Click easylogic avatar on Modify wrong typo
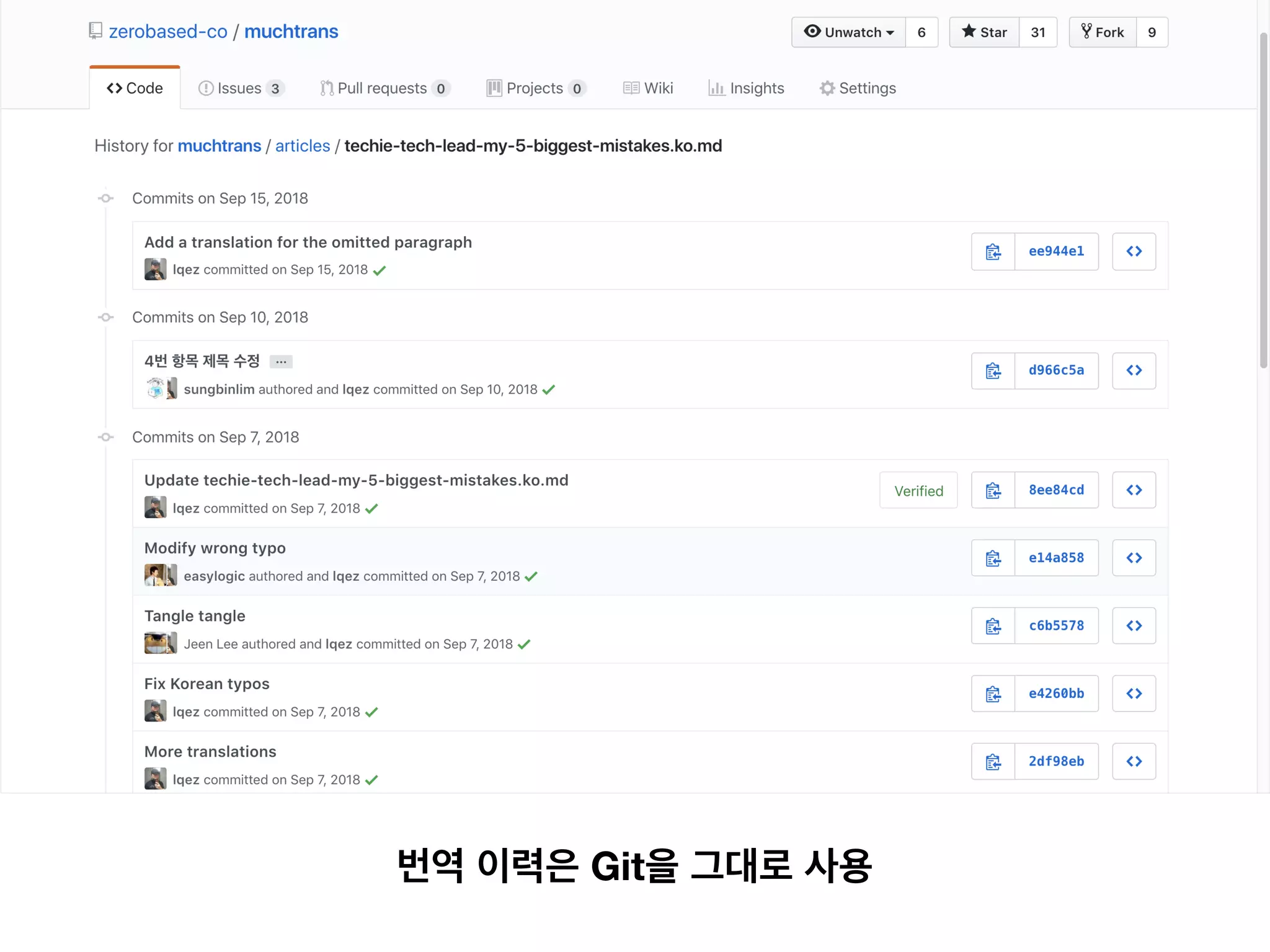The height and width of the screenshot is (952, 1270). click(155, 575)
